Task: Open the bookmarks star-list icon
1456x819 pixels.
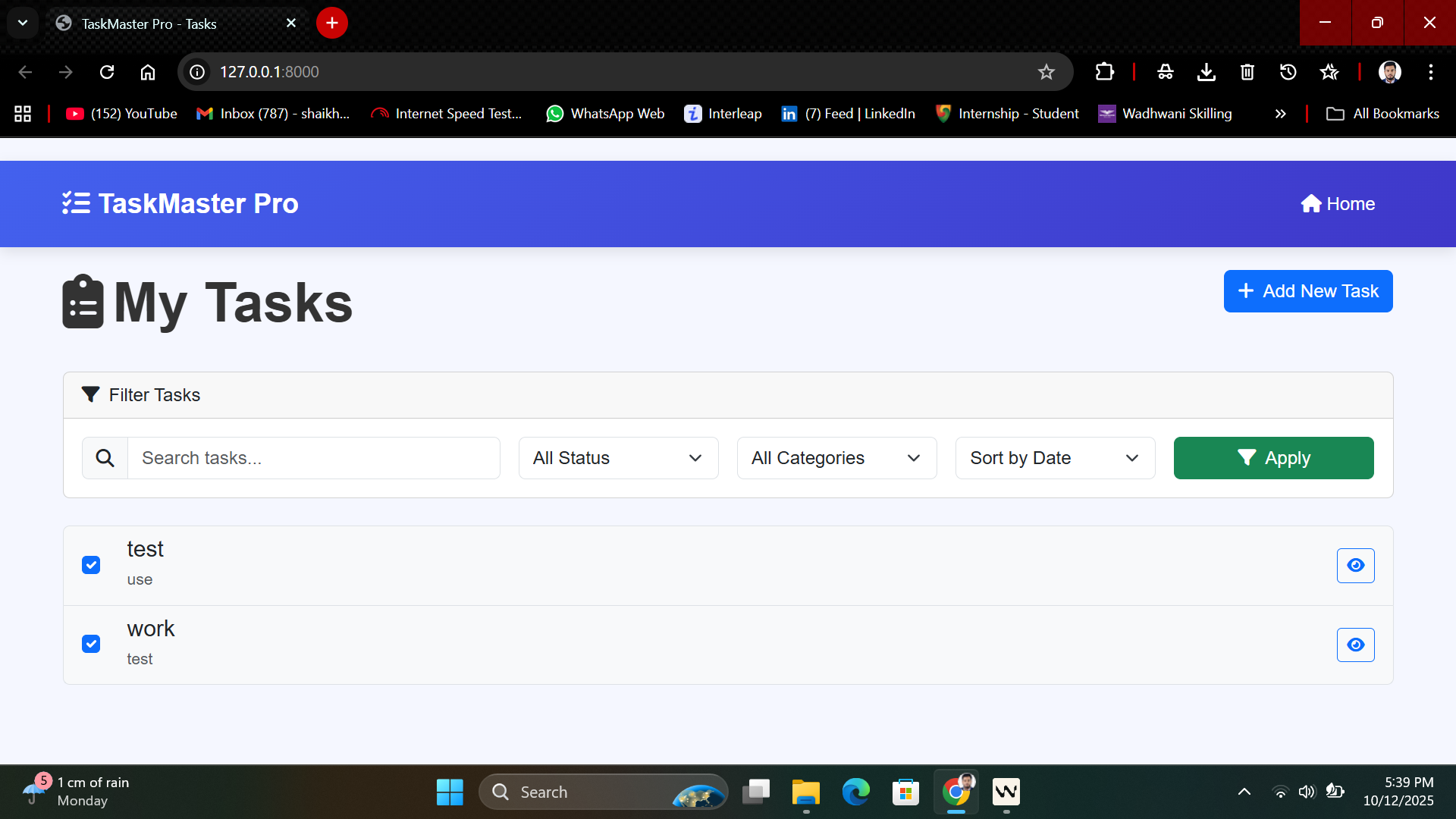Action: [x=1329, y=72]
